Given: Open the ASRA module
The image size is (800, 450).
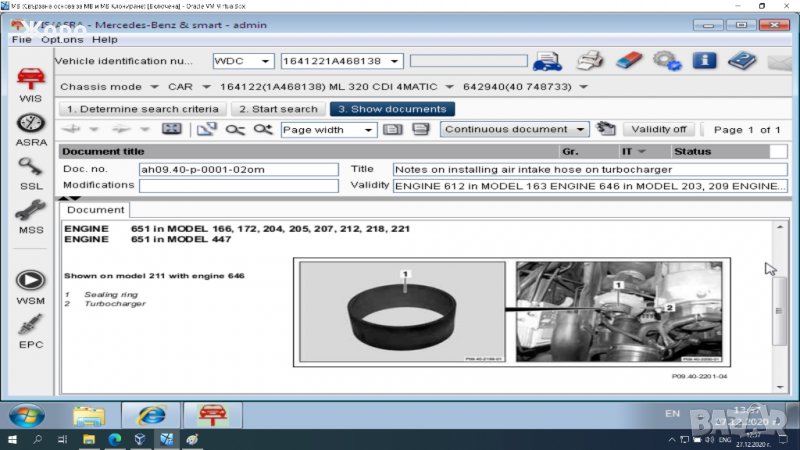Looking at the screenshot, I should coord(30,126).
